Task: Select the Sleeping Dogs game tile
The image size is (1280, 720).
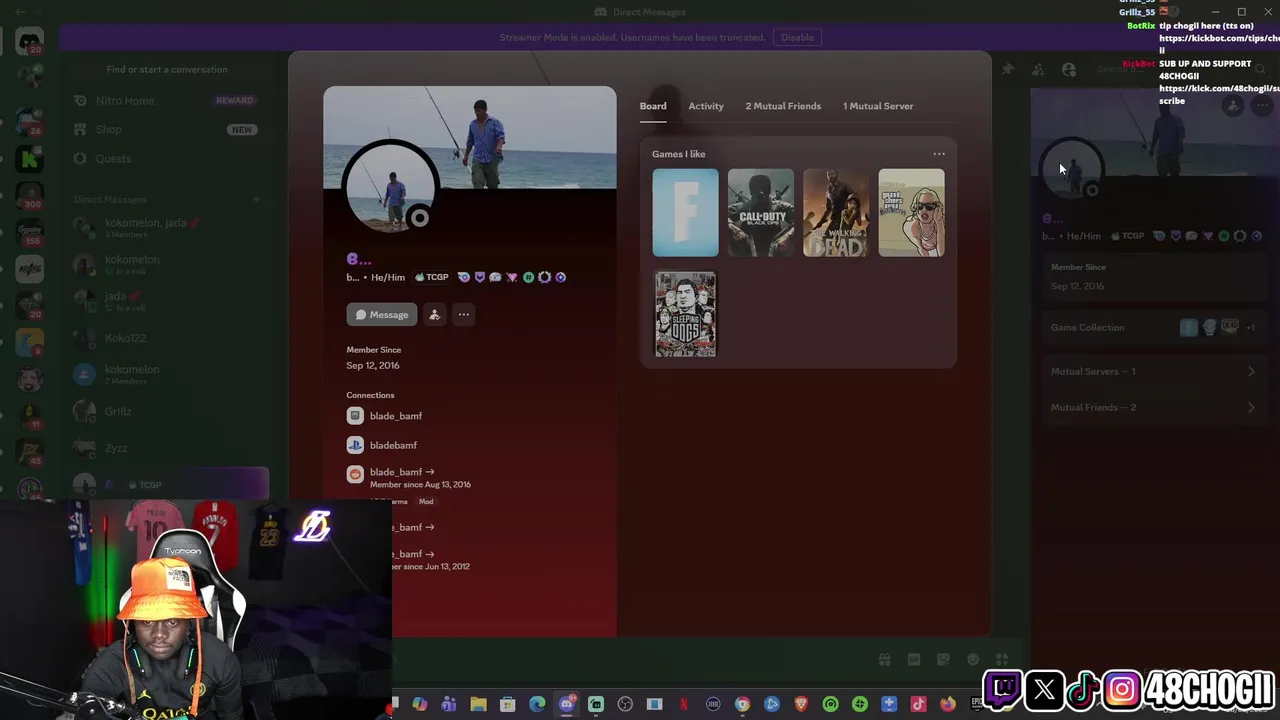Action: pyautogui.click(x=685, y=314)
